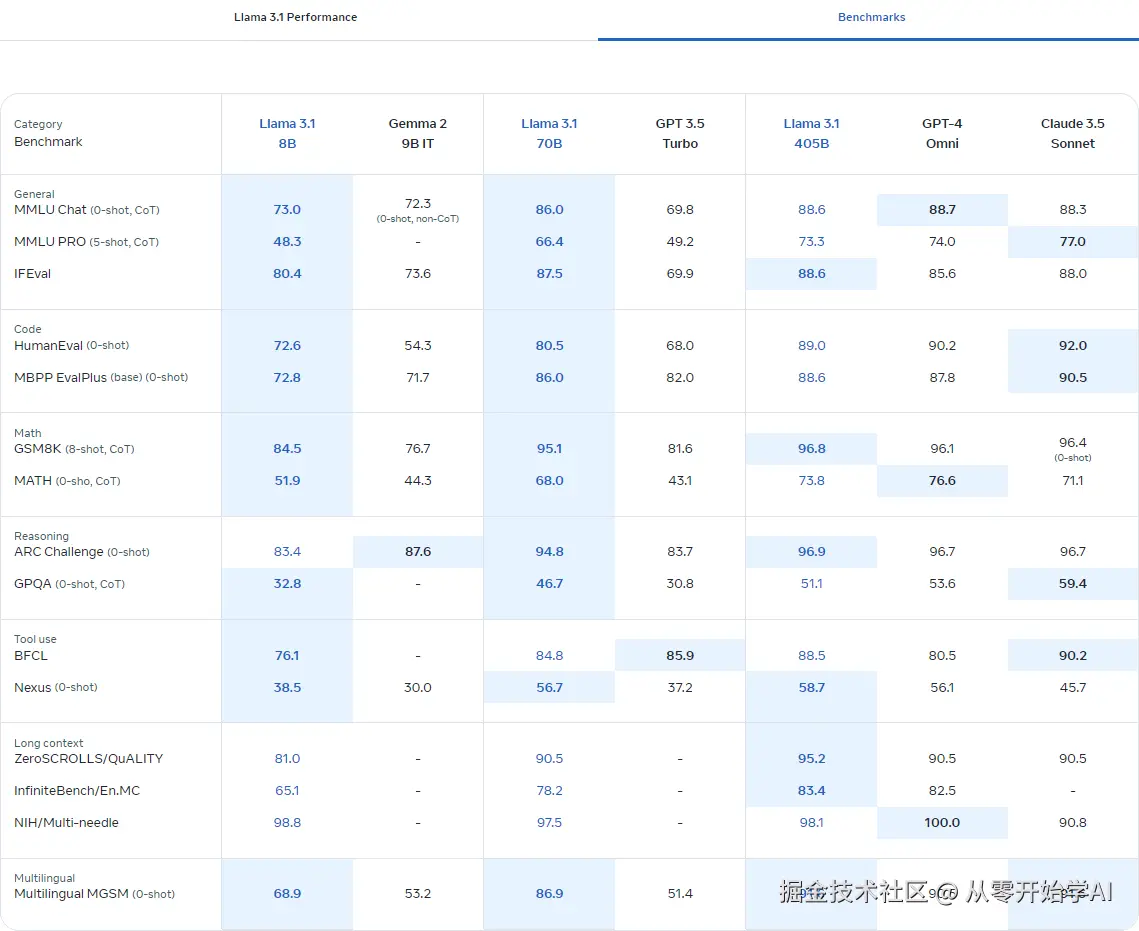Click the GPT 3.5 Turbo column header
The width and height of the screenshot is (1139, 931).
[x=680, y=134]
